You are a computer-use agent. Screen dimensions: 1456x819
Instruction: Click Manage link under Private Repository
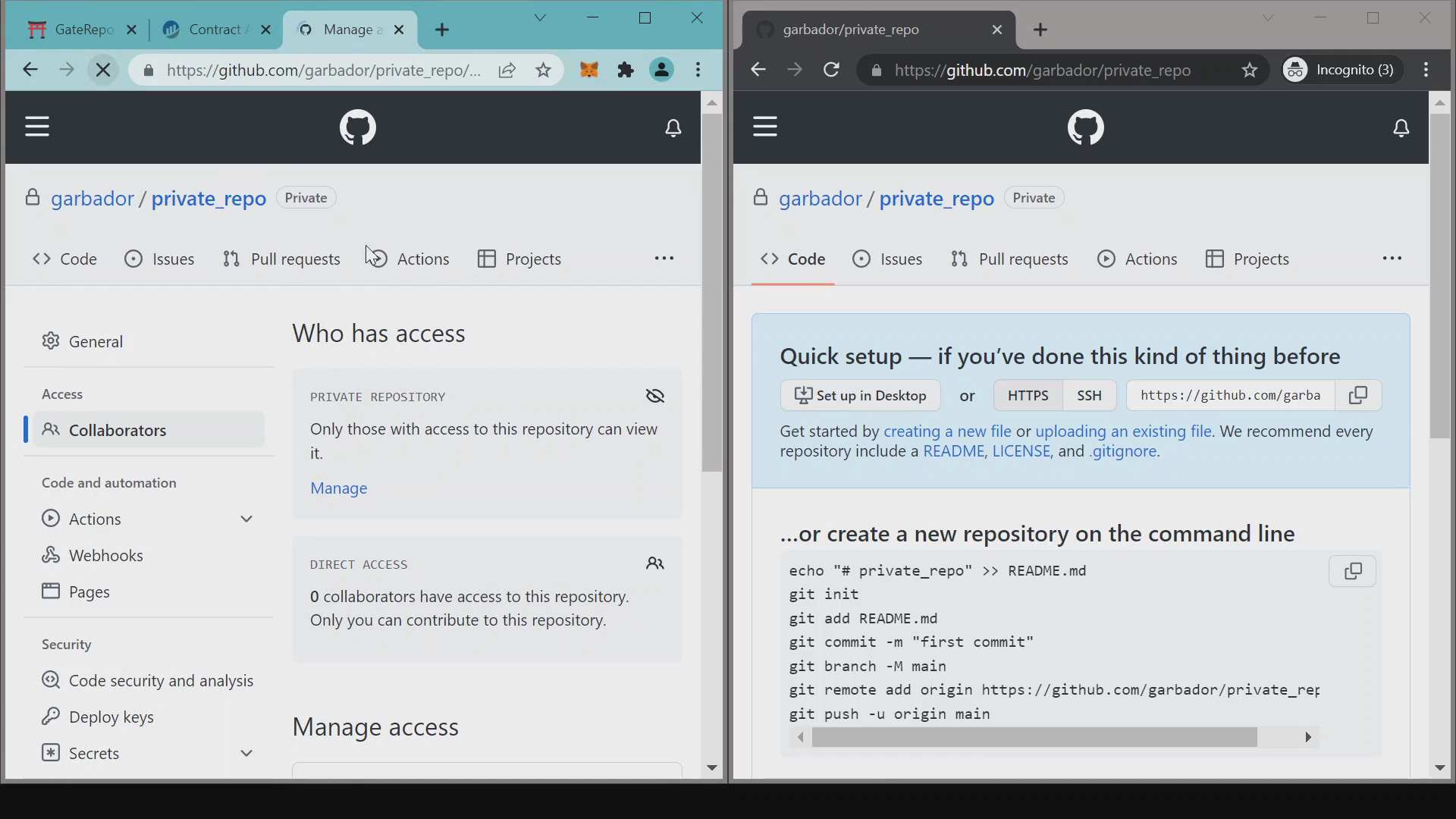point(339,488)
